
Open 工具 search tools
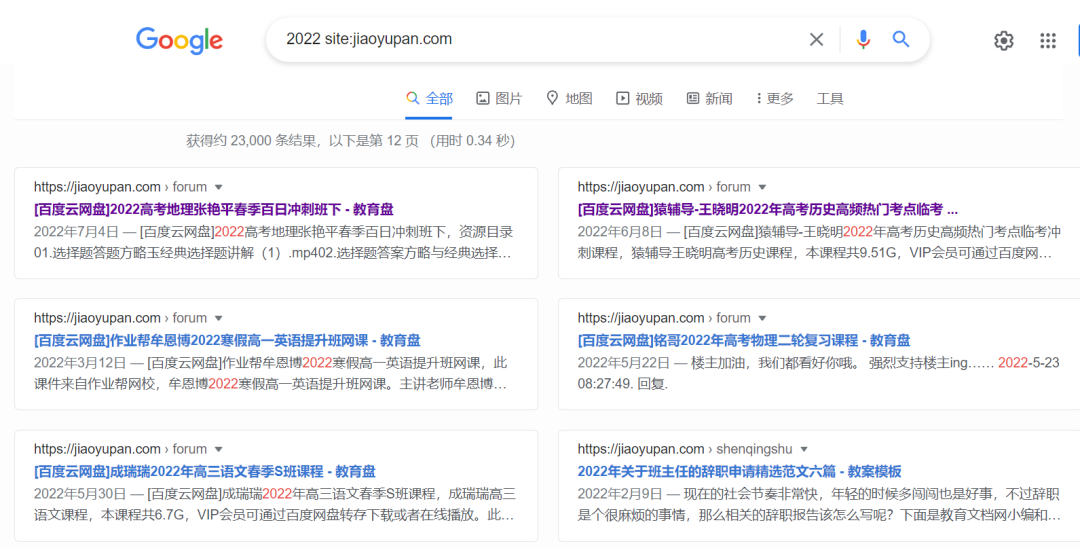click(830, 98)
